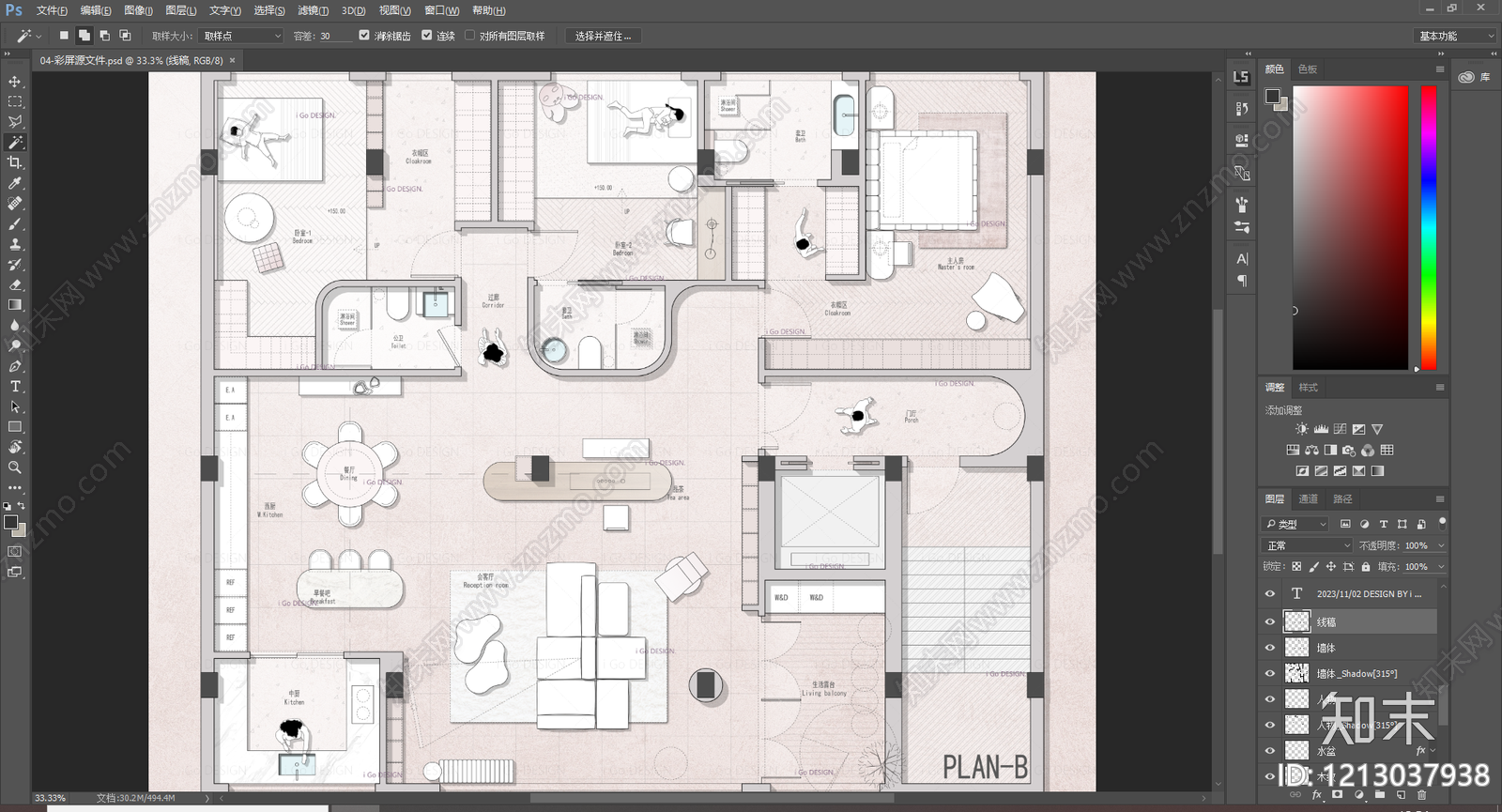Screen dimensions: 1502x812
Task: Toggle the 消除锯齿 anti-alias checkbox
Action: 364,36
